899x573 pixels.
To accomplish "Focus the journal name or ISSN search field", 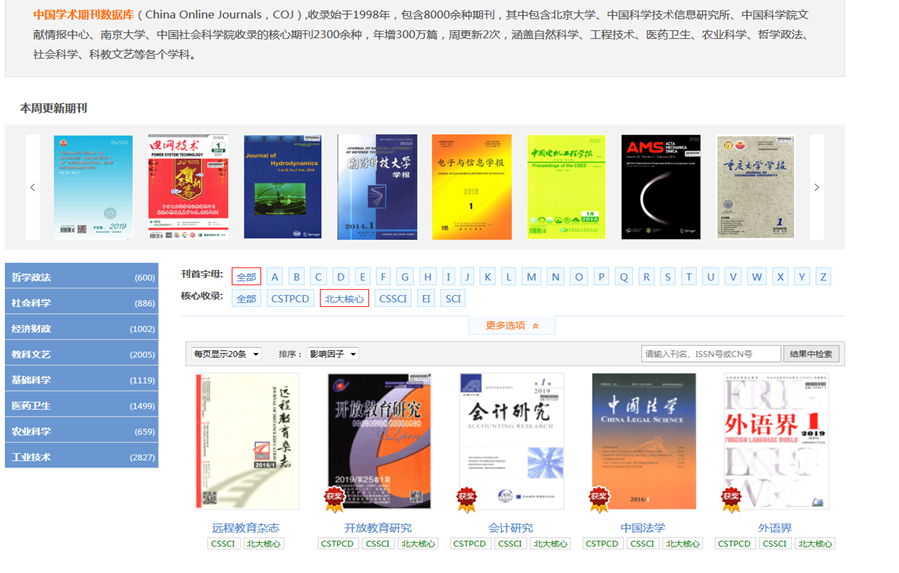I will coord(711,354).
